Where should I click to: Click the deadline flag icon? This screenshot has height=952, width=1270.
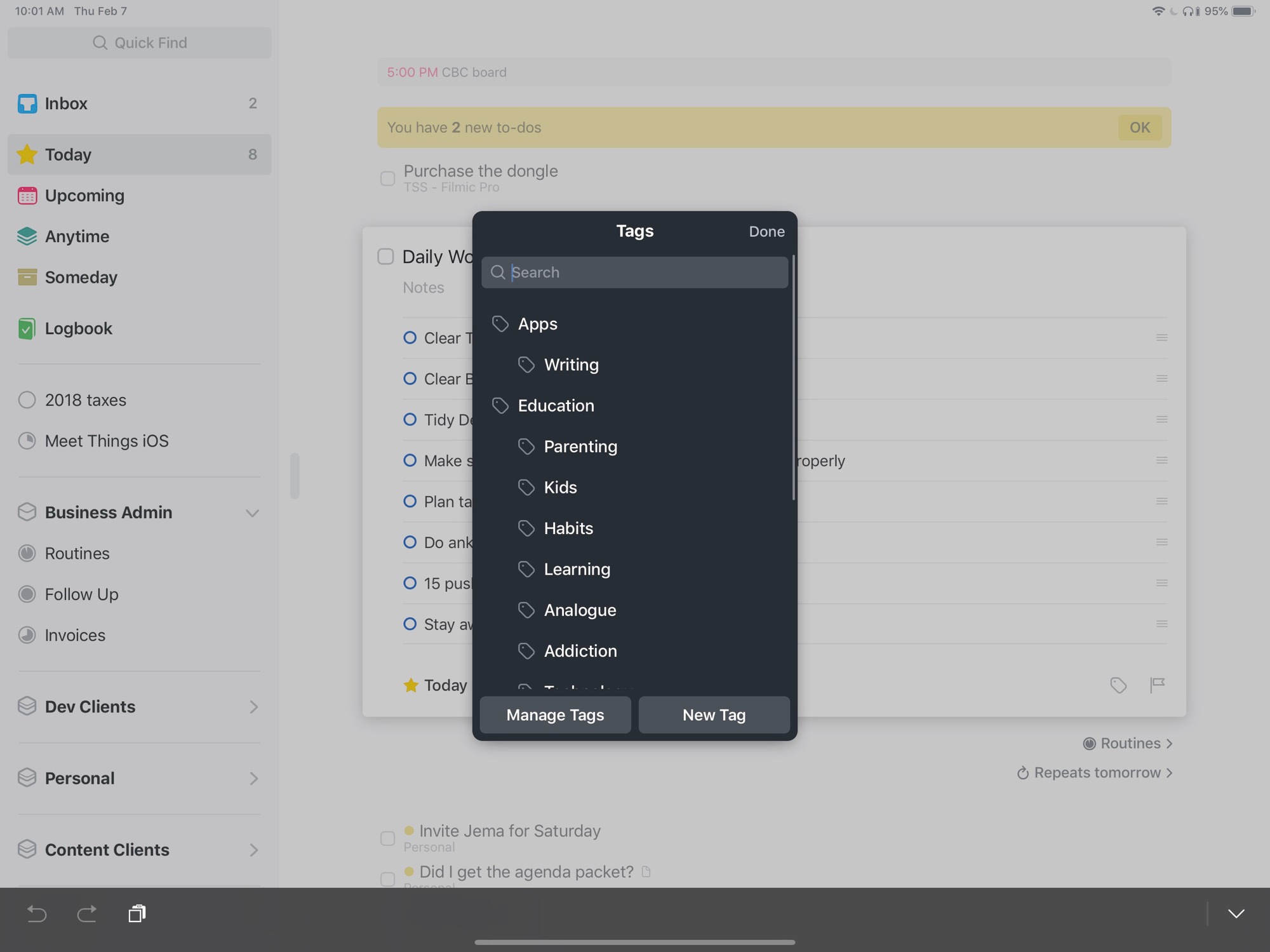coord(1157,685)
